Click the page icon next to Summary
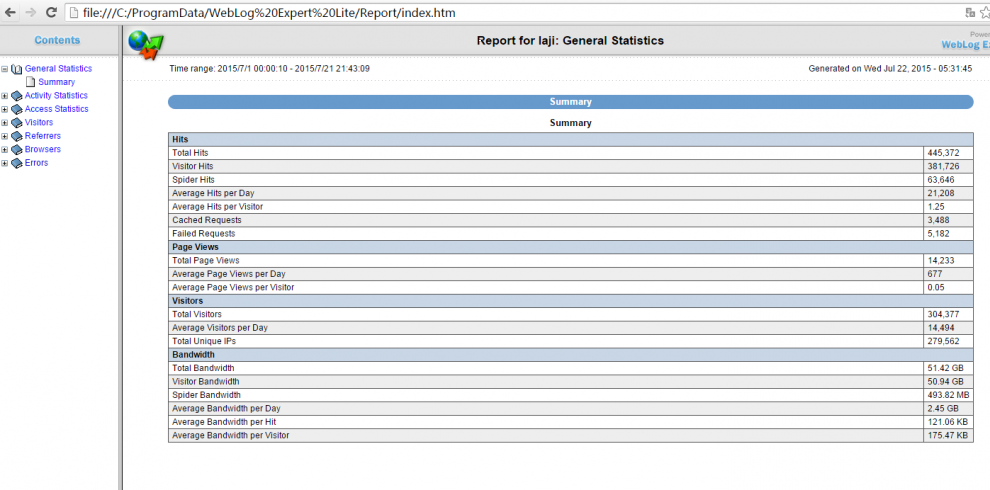Viewport: 990px width, 490px height. pos(30,82)
